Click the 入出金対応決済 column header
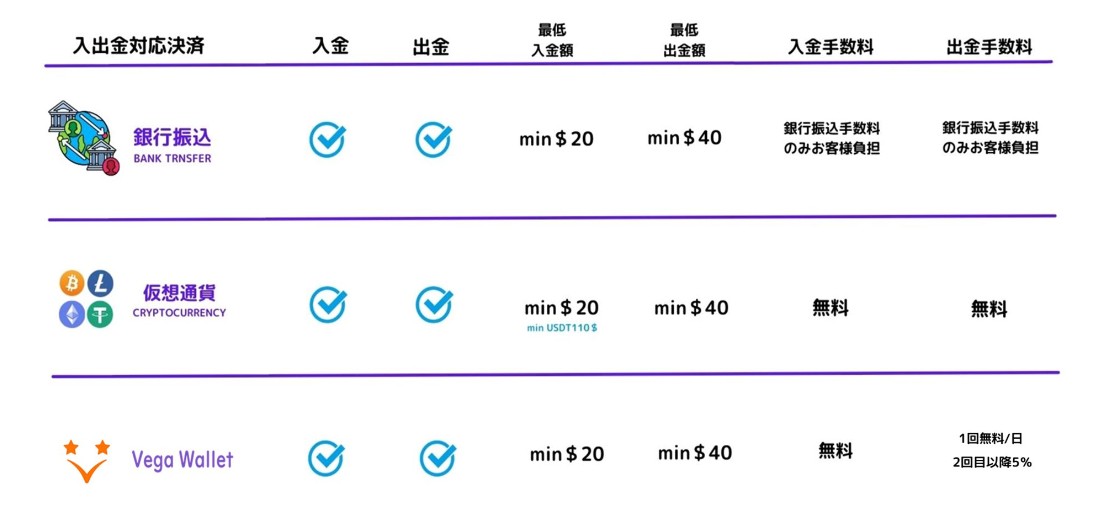The width and height of the screenshot is (1097, 527). [x=138, y=46]
